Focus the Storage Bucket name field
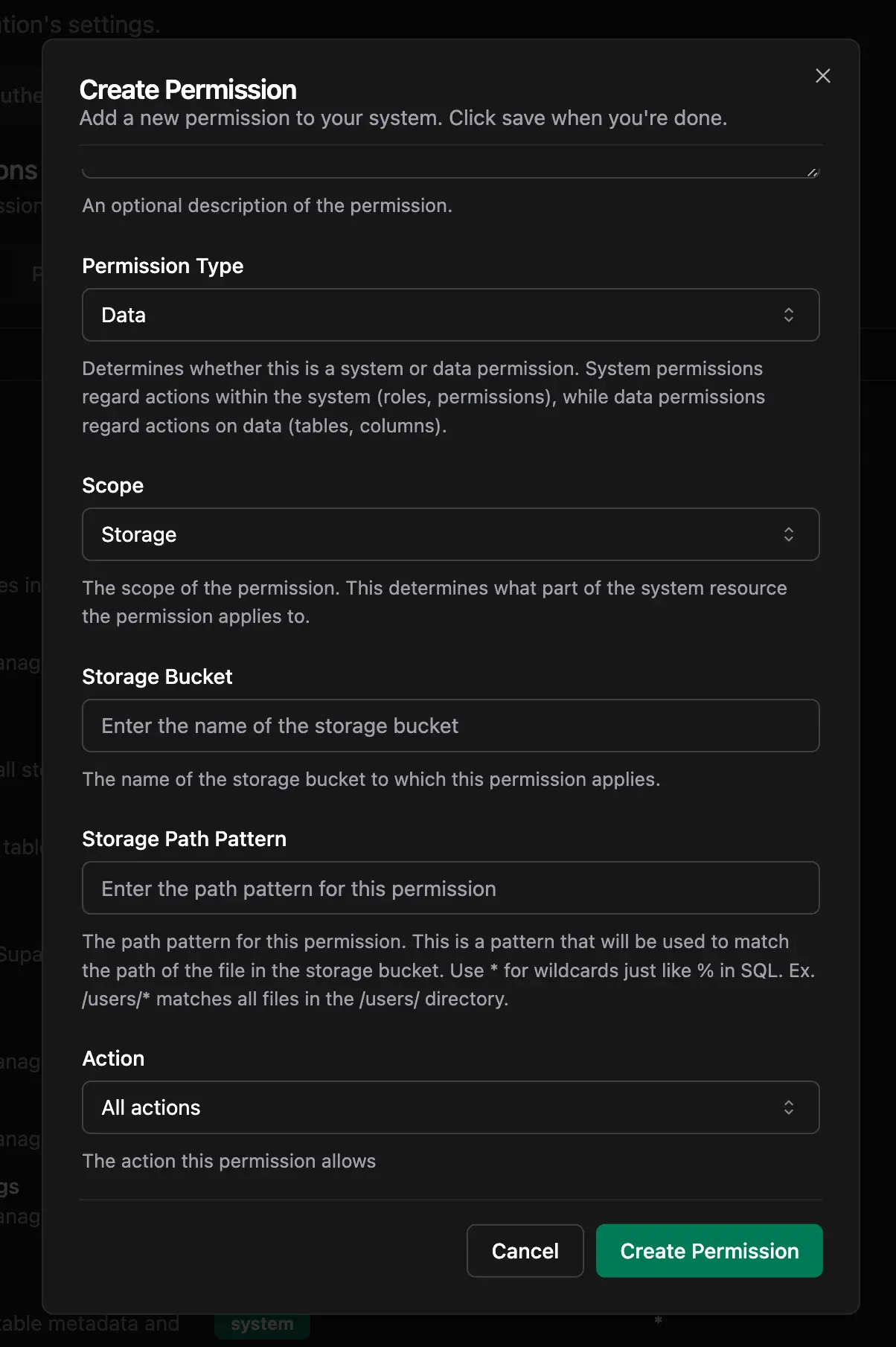Screen dimensions: 896x1347 [450, 726]
